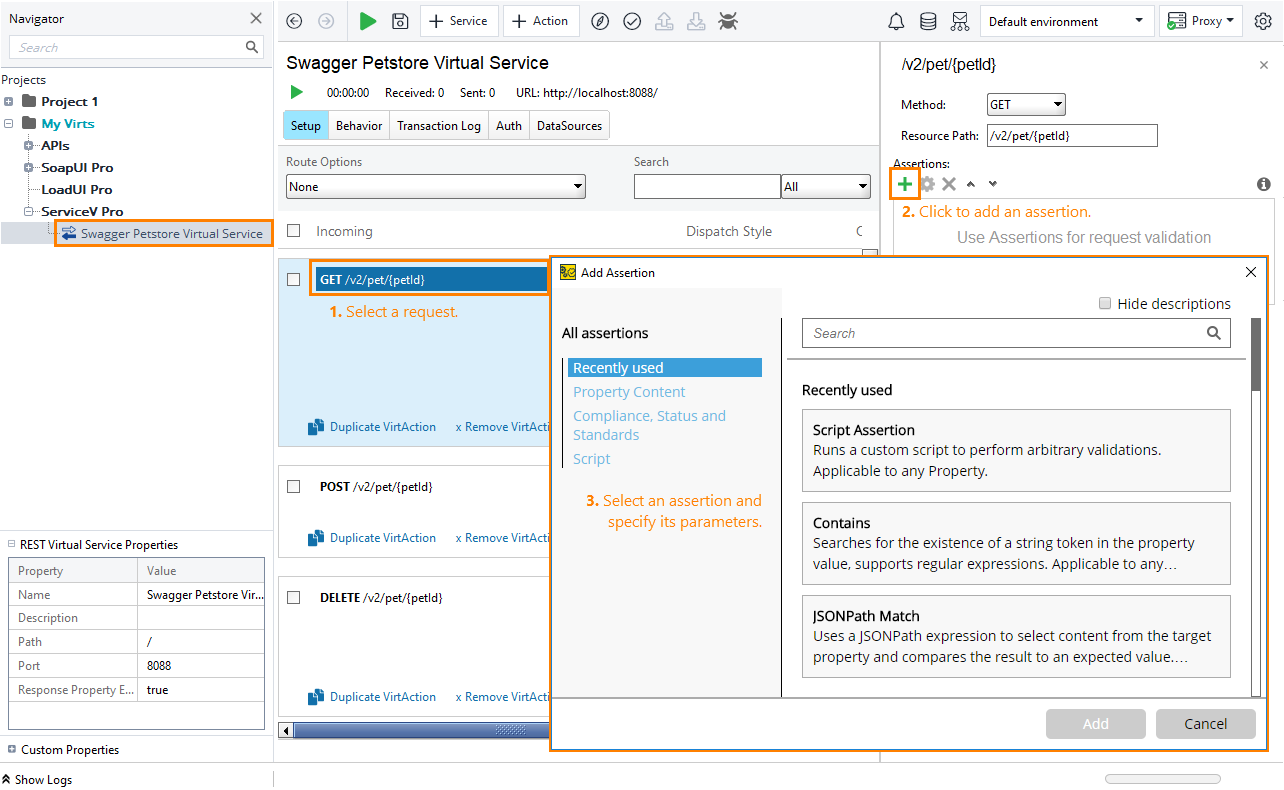Open notifications bell icon
The width and height of the screenshot is (1284, 790).
click(896, 21)
